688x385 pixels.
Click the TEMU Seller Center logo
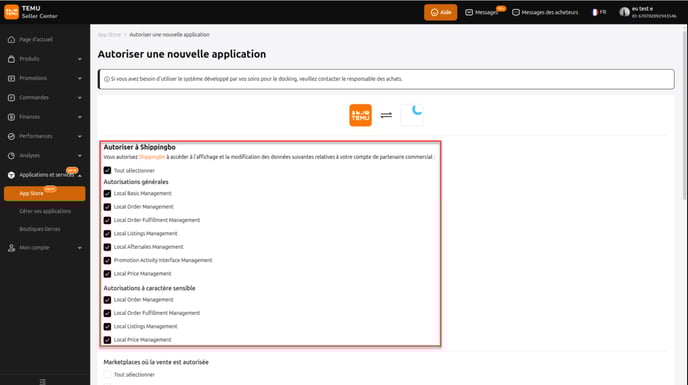tap(11, 12)
